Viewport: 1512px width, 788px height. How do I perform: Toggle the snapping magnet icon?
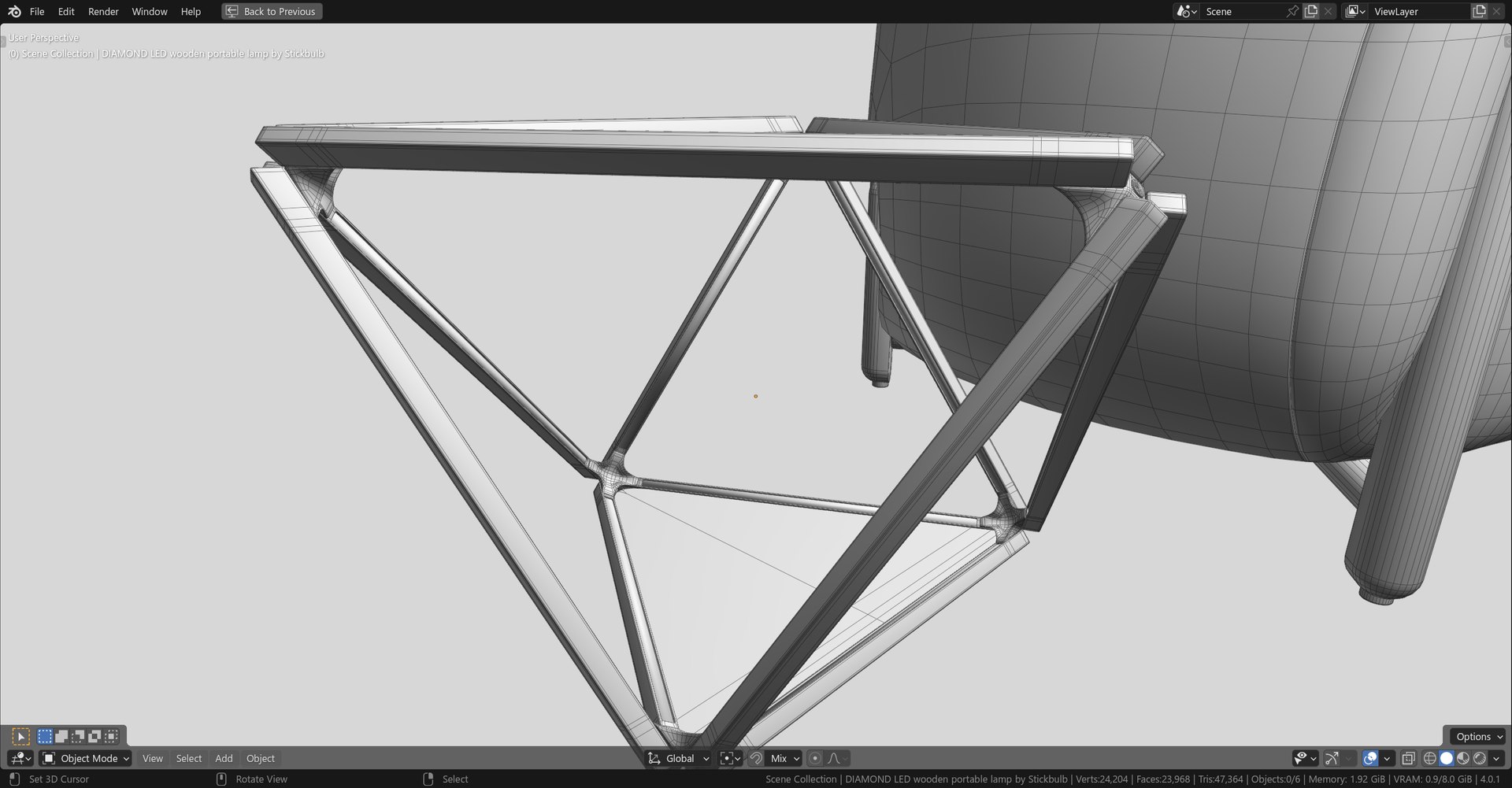[x=756, y=758]
